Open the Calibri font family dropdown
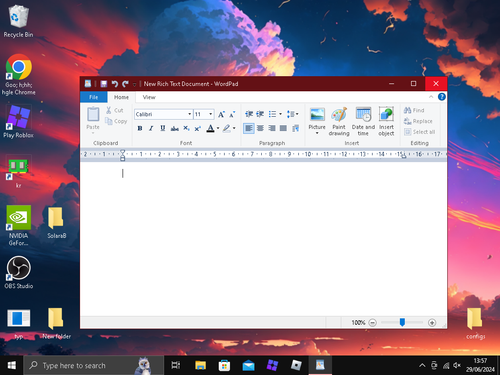Screen dimensions: 500x375 [189, 114]
